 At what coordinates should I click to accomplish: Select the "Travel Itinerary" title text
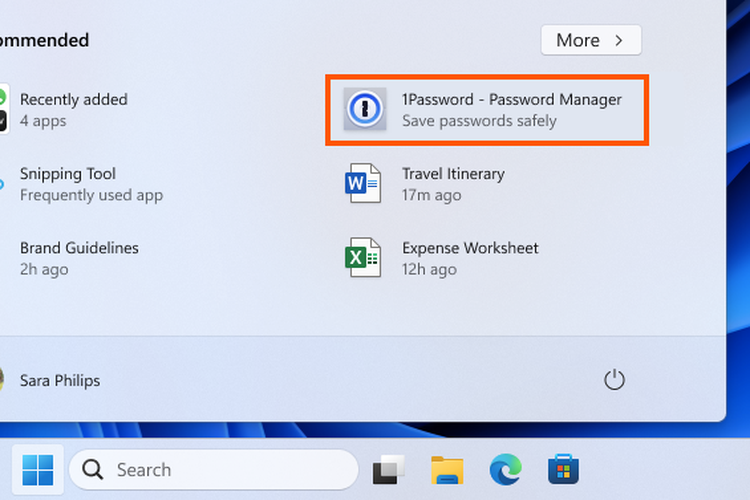tap(453, 174)
